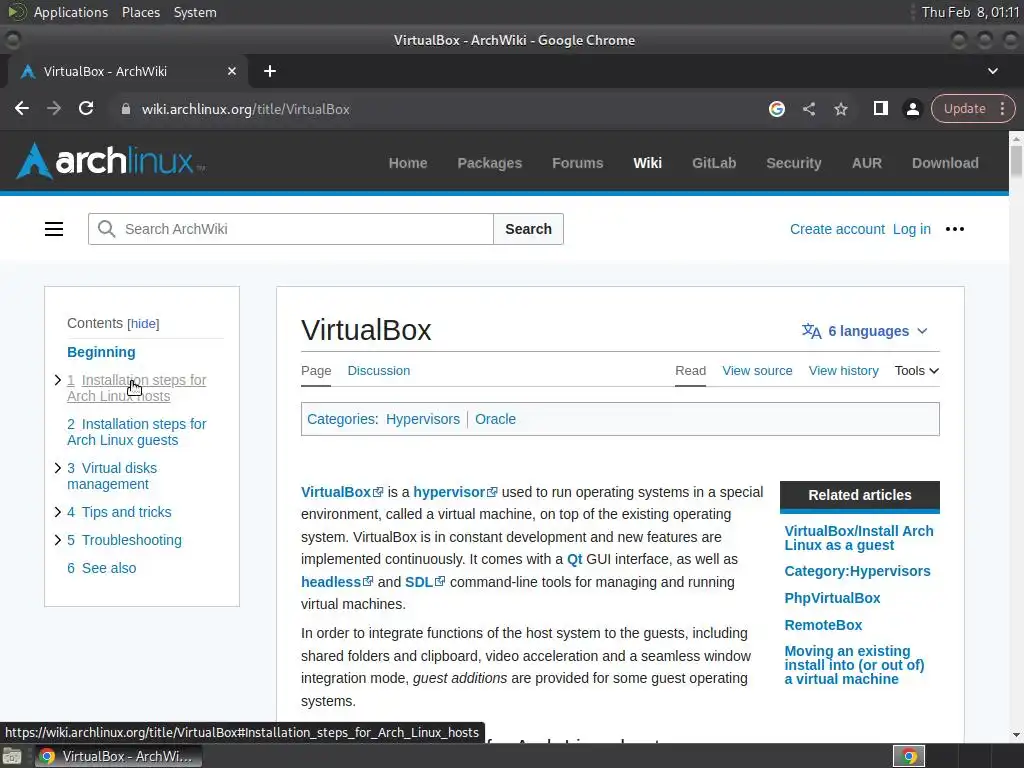1024x768 pixels.
Task: Go to Download in Arch navigation
Action: coord(945,163)
